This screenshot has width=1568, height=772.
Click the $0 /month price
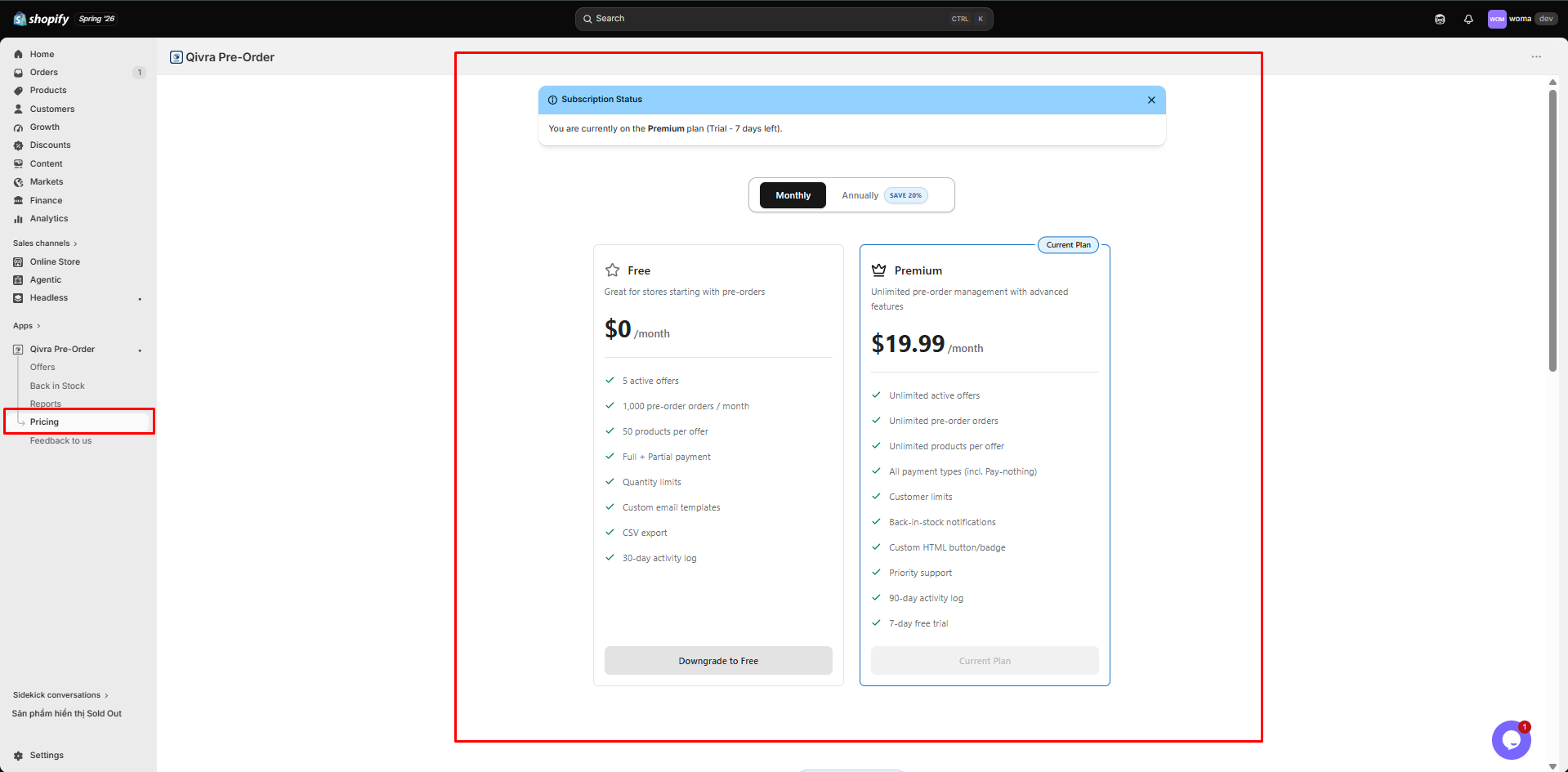[637, 329]
